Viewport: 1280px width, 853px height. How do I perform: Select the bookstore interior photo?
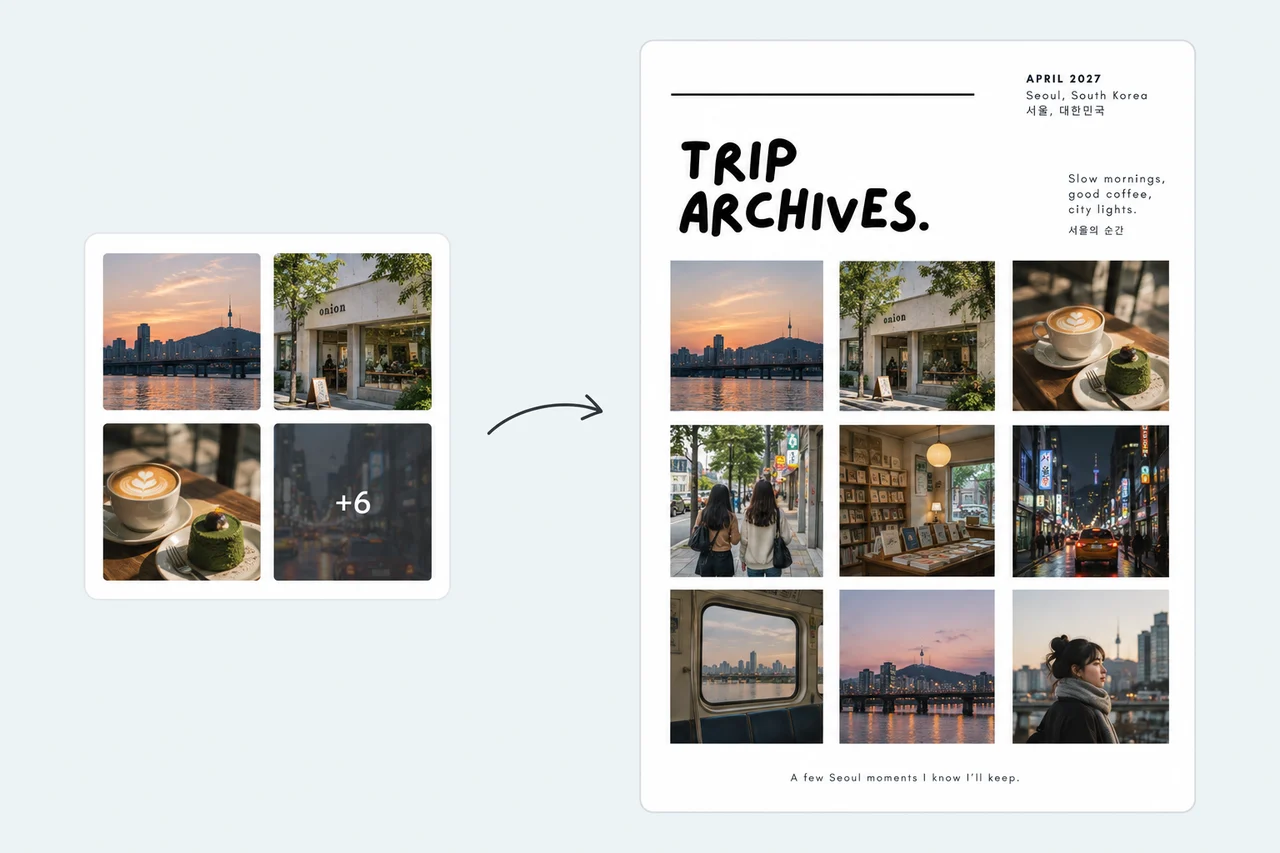pos(917,501)
